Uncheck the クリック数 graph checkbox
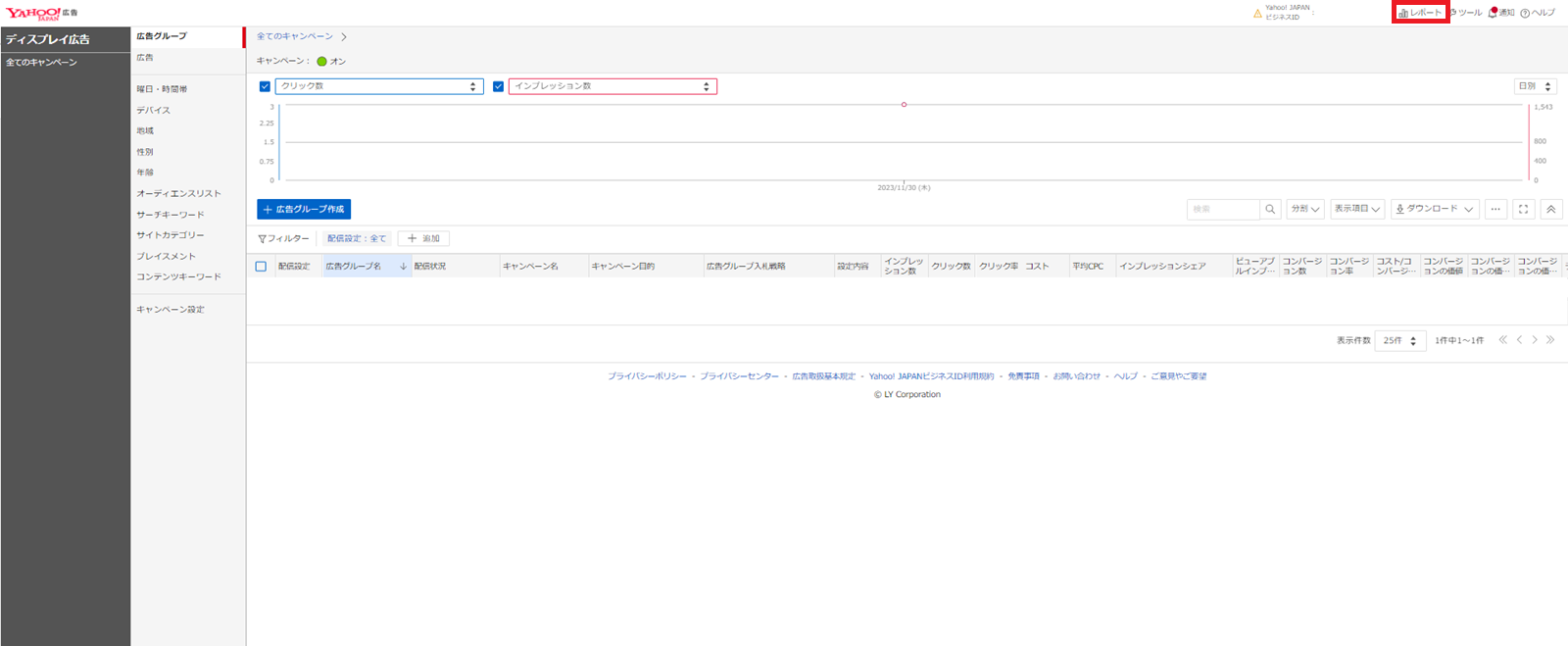The width and height of the screenshot is (1568, 646). click(265, 86)
